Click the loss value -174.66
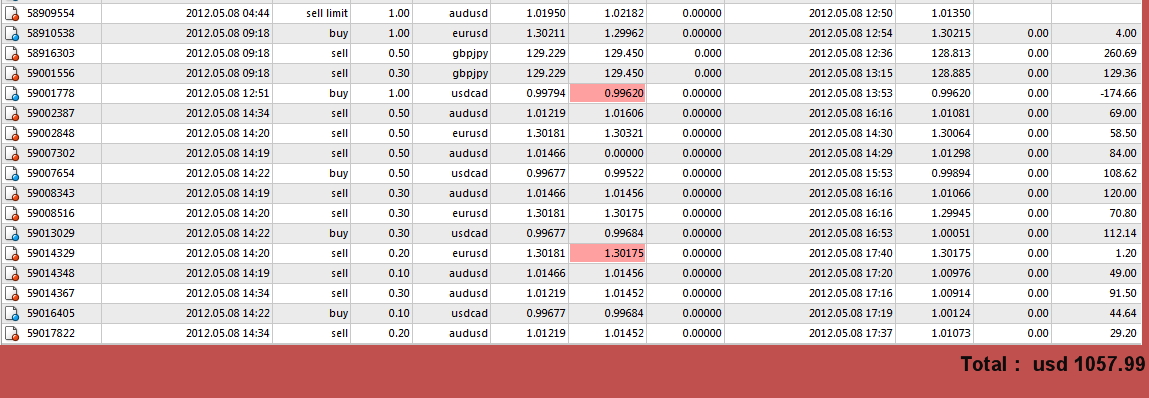 click(x=1119, y=94)
